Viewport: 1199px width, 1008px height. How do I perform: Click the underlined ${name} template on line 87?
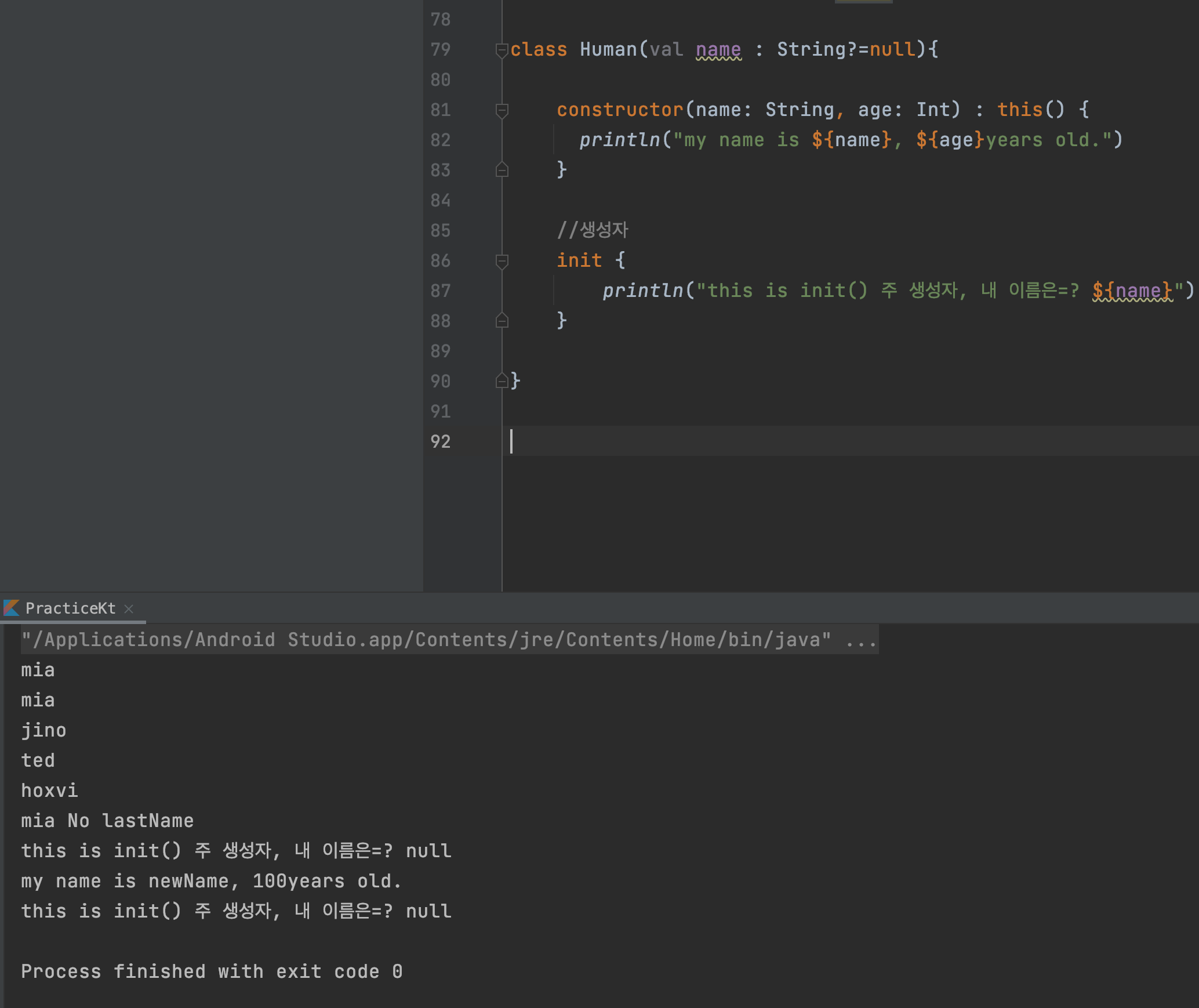coord(1132,291)
